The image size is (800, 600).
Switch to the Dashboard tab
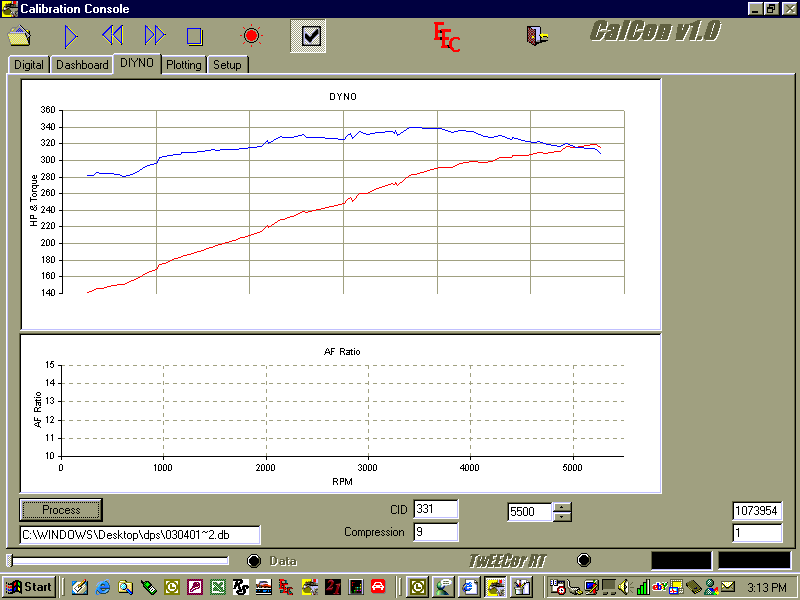pos(82,65)
